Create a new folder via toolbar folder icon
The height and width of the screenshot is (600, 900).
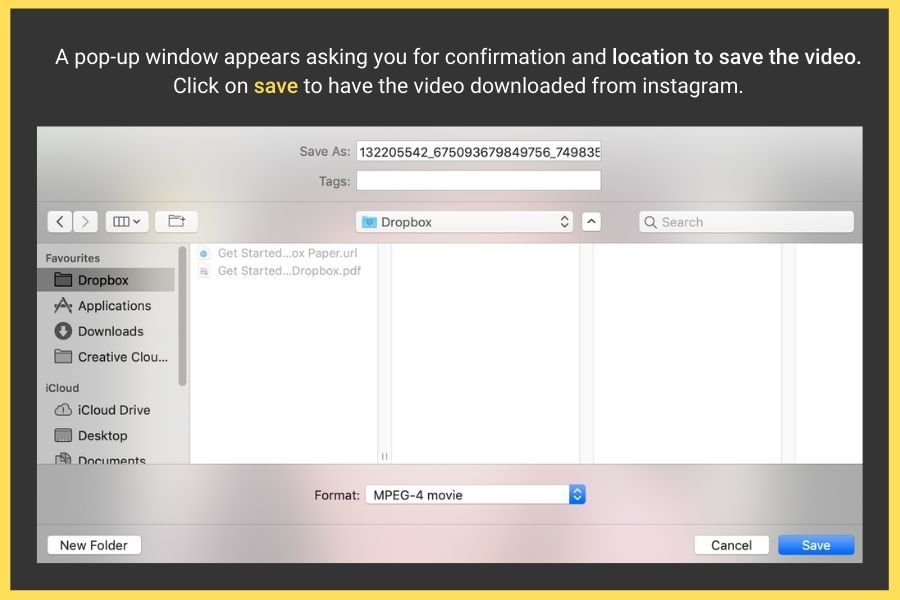176,222
